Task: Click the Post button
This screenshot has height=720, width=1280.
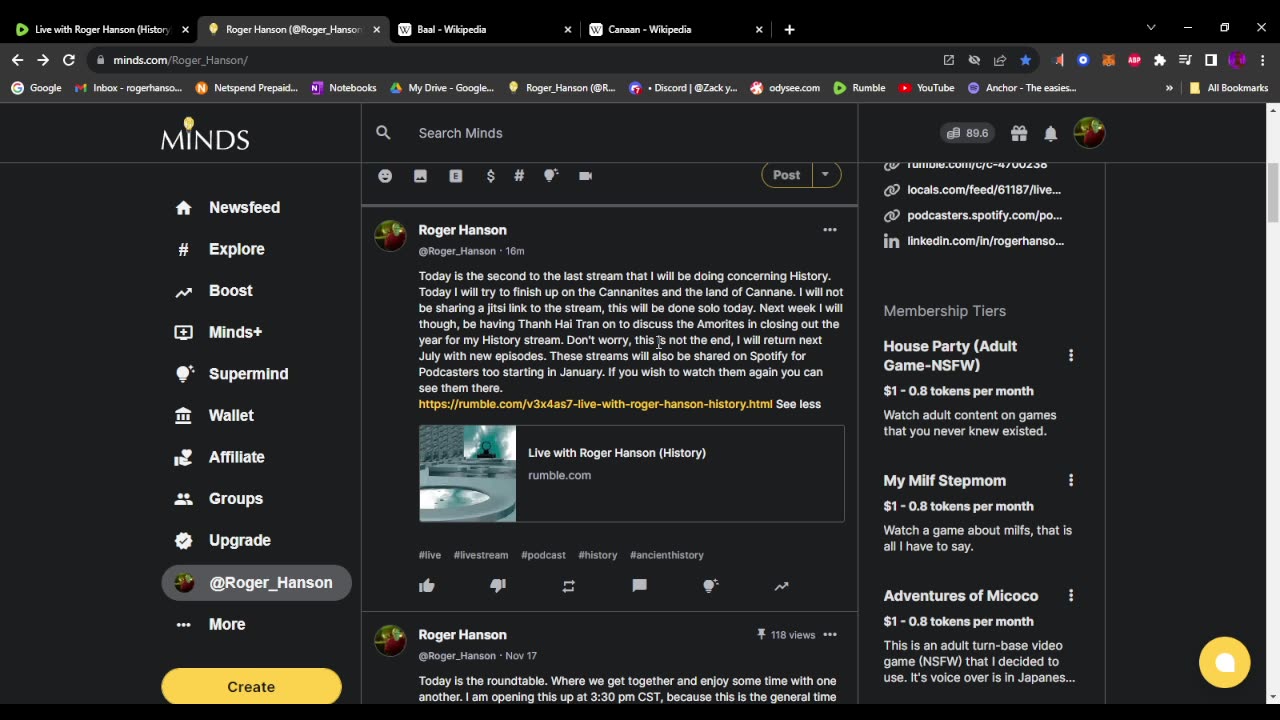Action: 786,175
